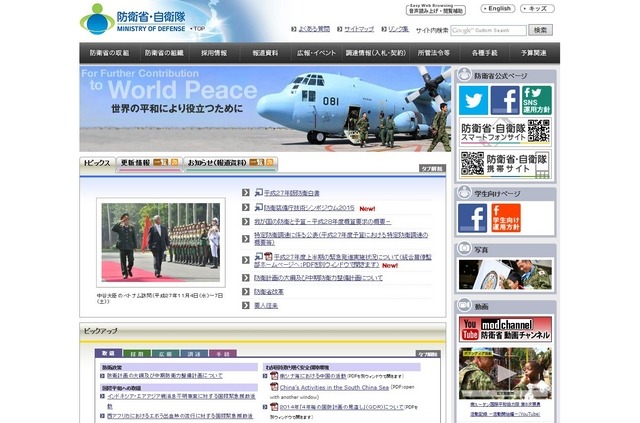The image size is (640, 423).
Task: Open 我が国の防衛と予算 平成28年度概算要求 link
Action: point(322,222)
